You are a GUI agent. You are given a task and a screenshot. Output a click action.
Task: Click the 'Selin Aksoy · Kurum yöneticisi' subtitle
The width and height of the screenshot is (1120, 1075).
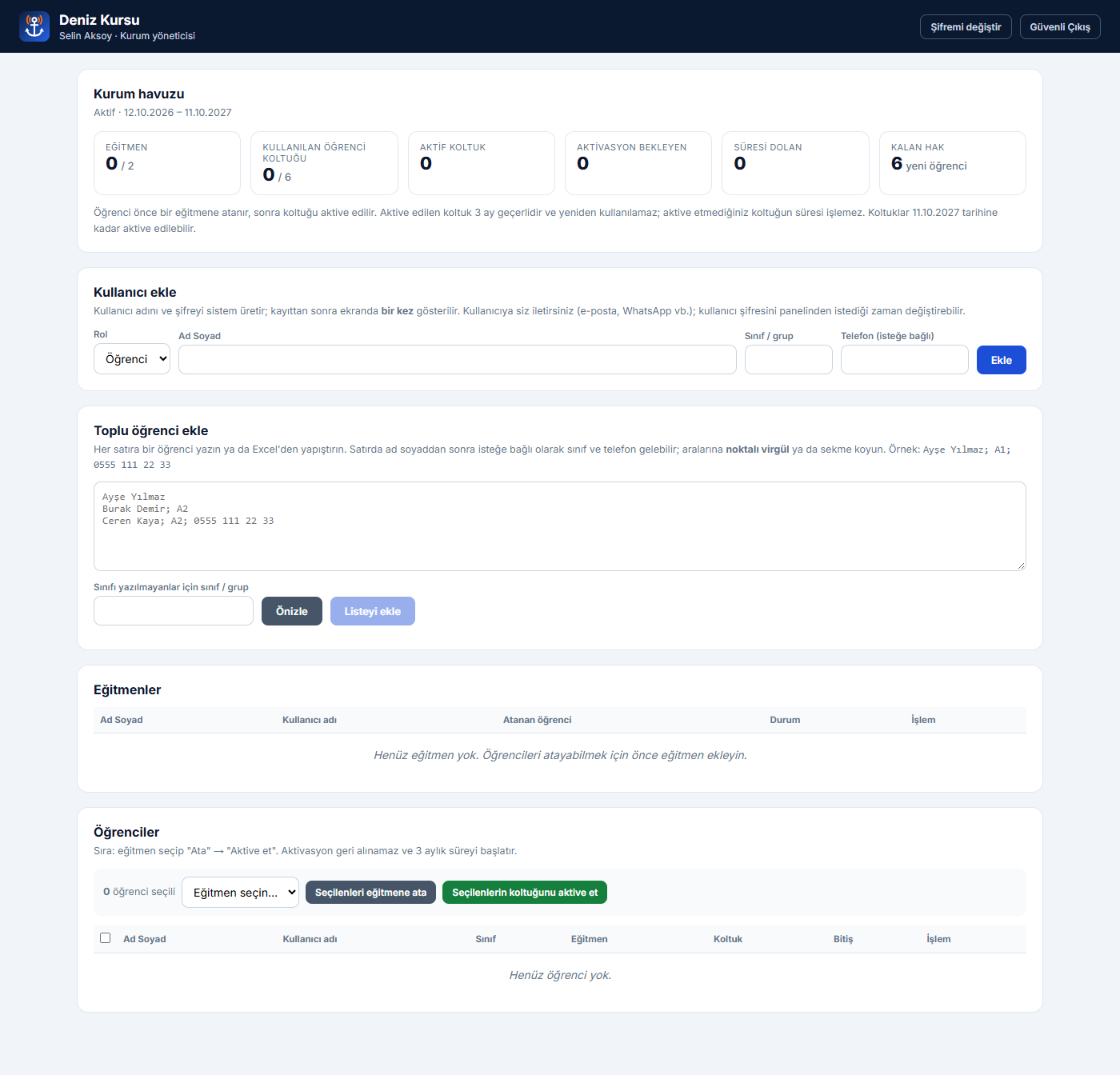127,36
